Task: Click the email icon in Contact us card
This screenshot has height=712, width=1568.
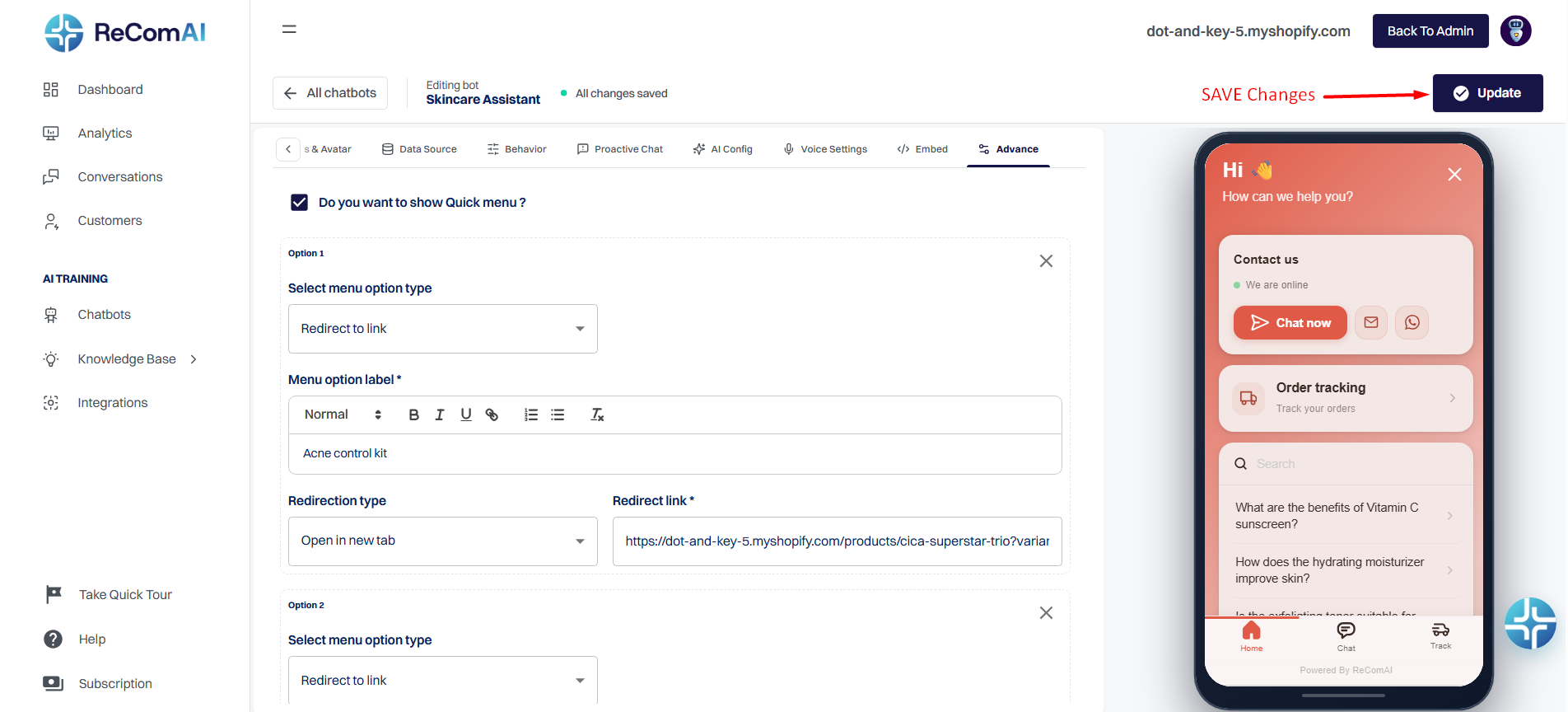Action: [x=1371, y=322]
